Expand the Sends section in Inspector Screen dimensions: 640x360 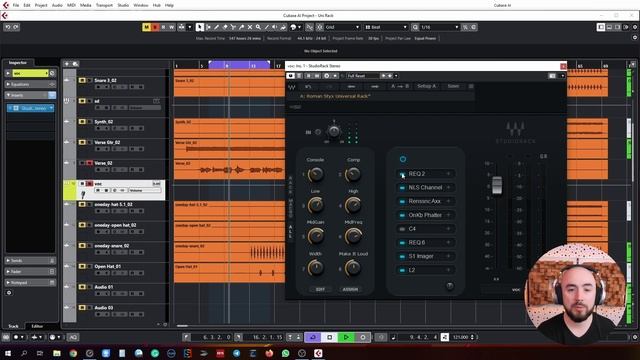click(30, 260)
